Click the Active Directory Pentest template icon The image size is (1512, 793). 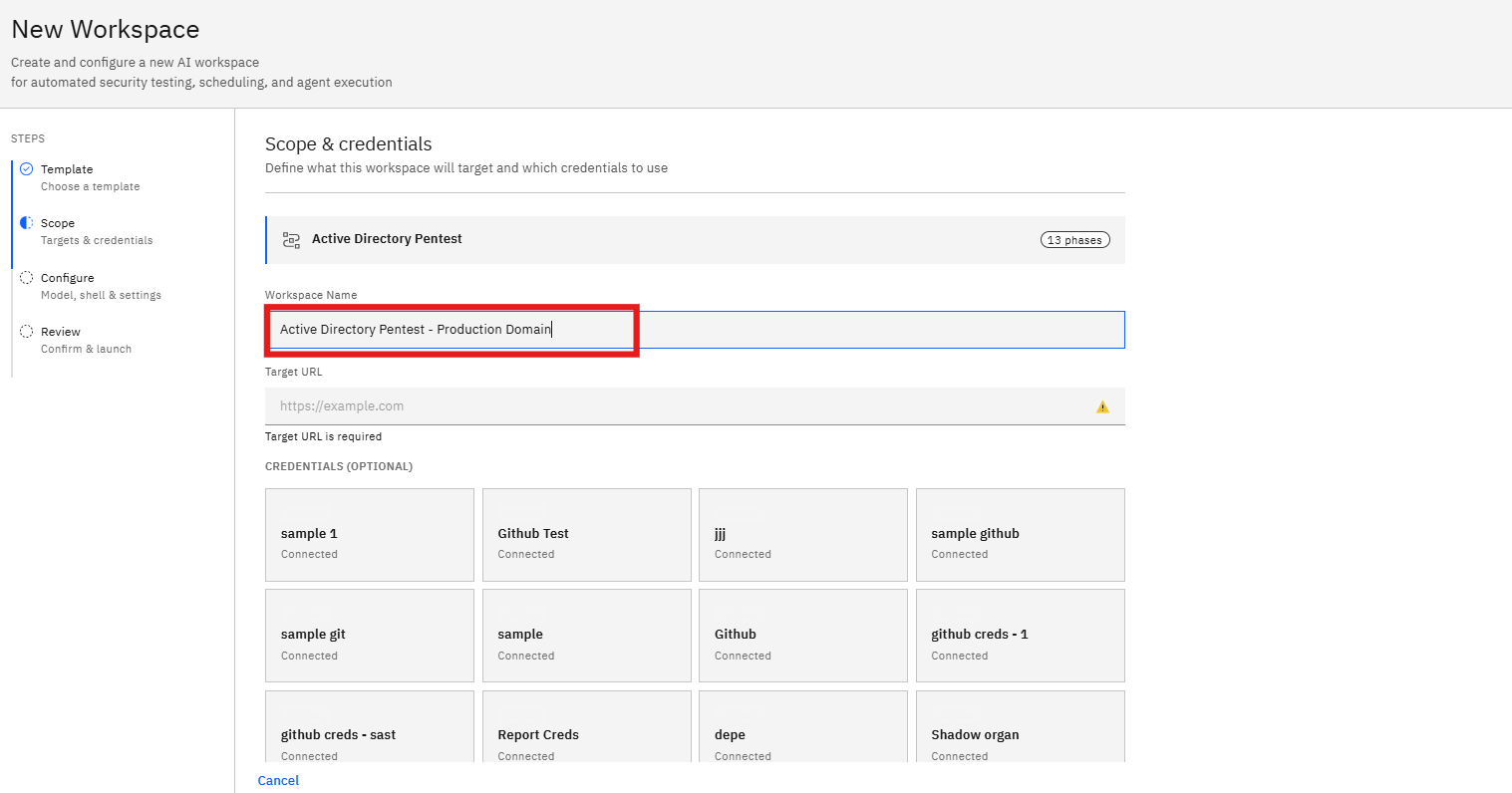[291, 240]
